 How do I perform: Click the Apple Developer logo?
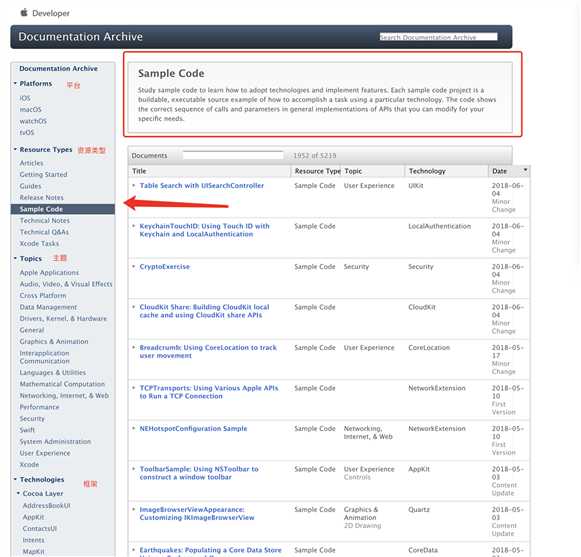coord(24,13)
